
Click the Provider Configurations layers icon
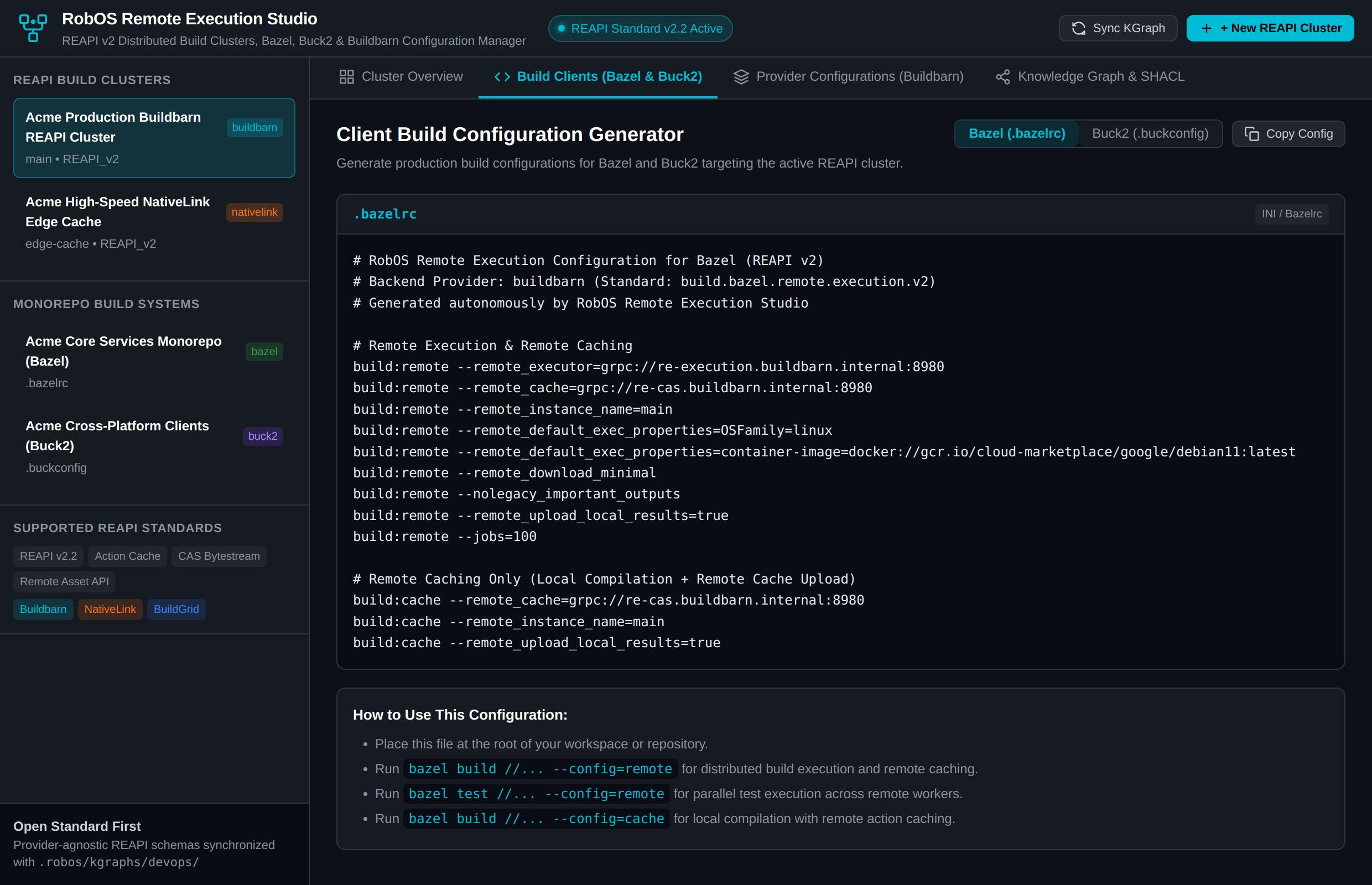[741, 76]
